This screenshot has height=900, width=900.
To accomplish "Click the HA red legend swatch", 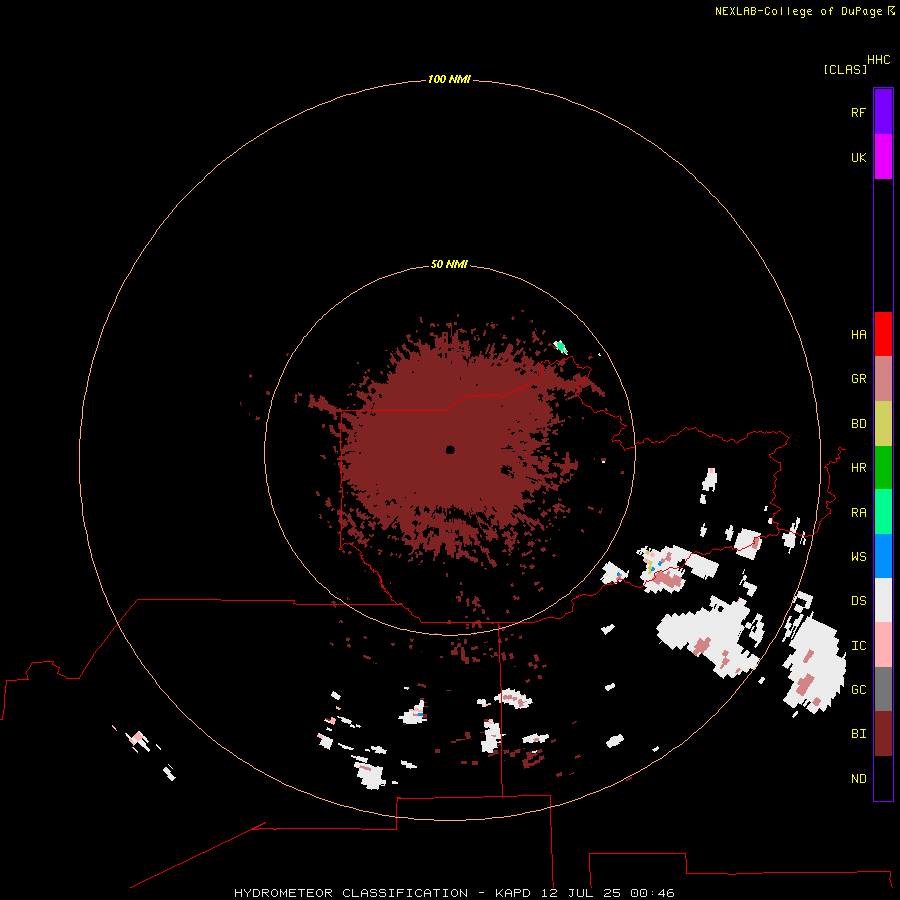I will point(883,334).
